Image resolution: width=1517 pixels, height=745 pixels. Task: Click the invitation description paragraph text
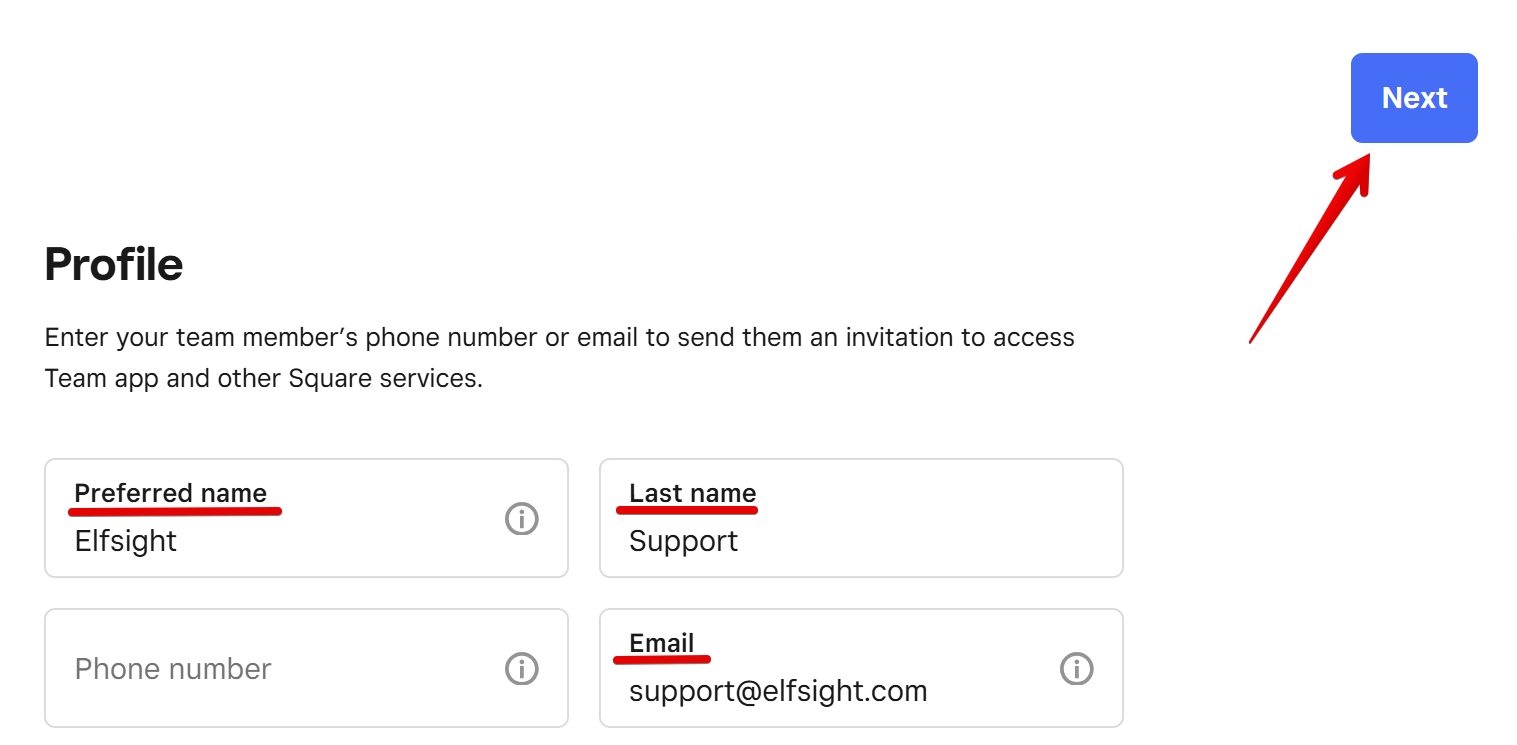click(x=560, y=358)
